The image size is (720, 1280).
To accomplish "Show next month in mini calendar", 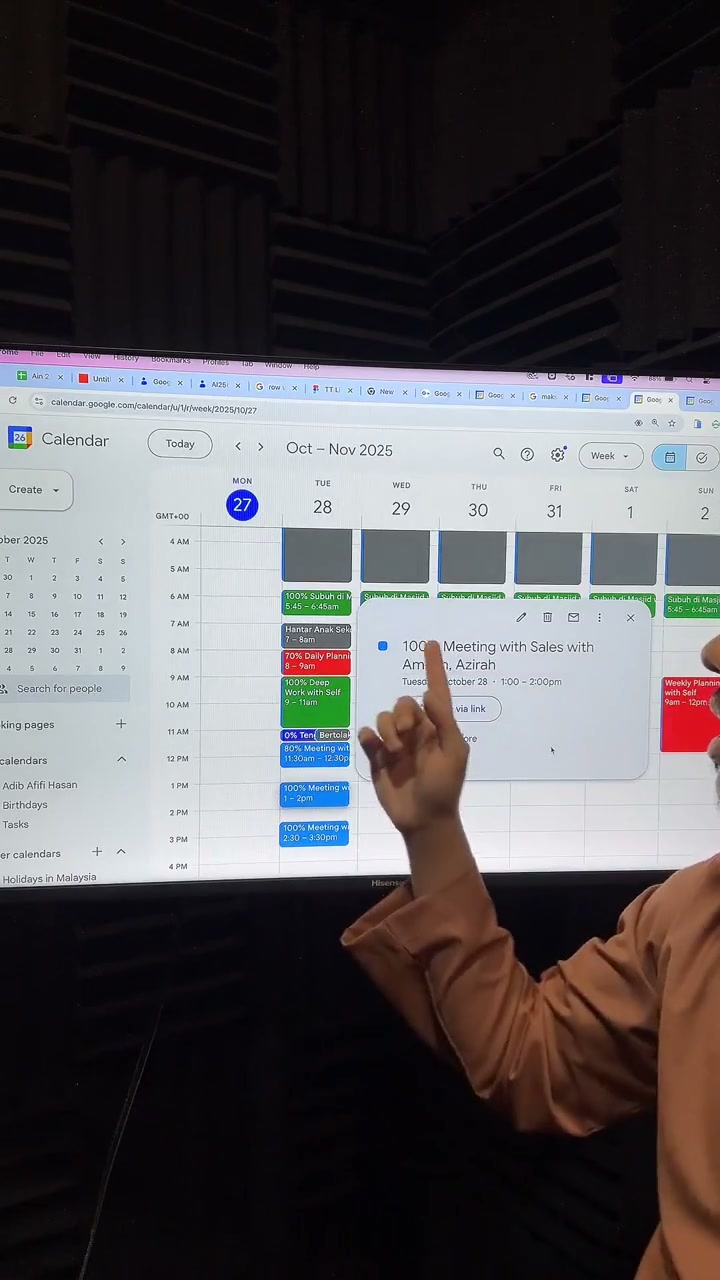I will (123, 541).
